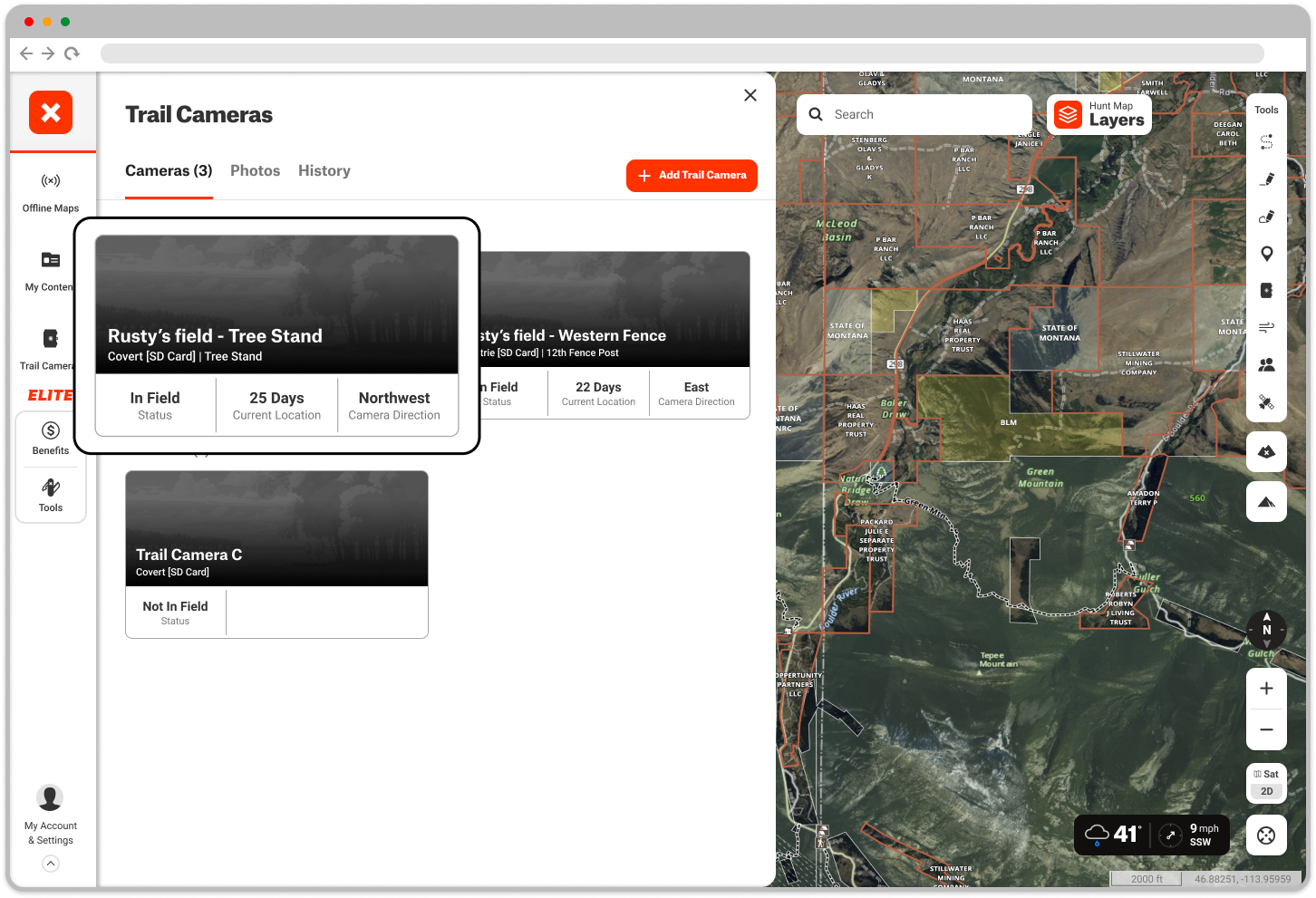This screenshot has height=898, width=1316.
Task: Zoom in on the map
Action: click(1266, 689)
